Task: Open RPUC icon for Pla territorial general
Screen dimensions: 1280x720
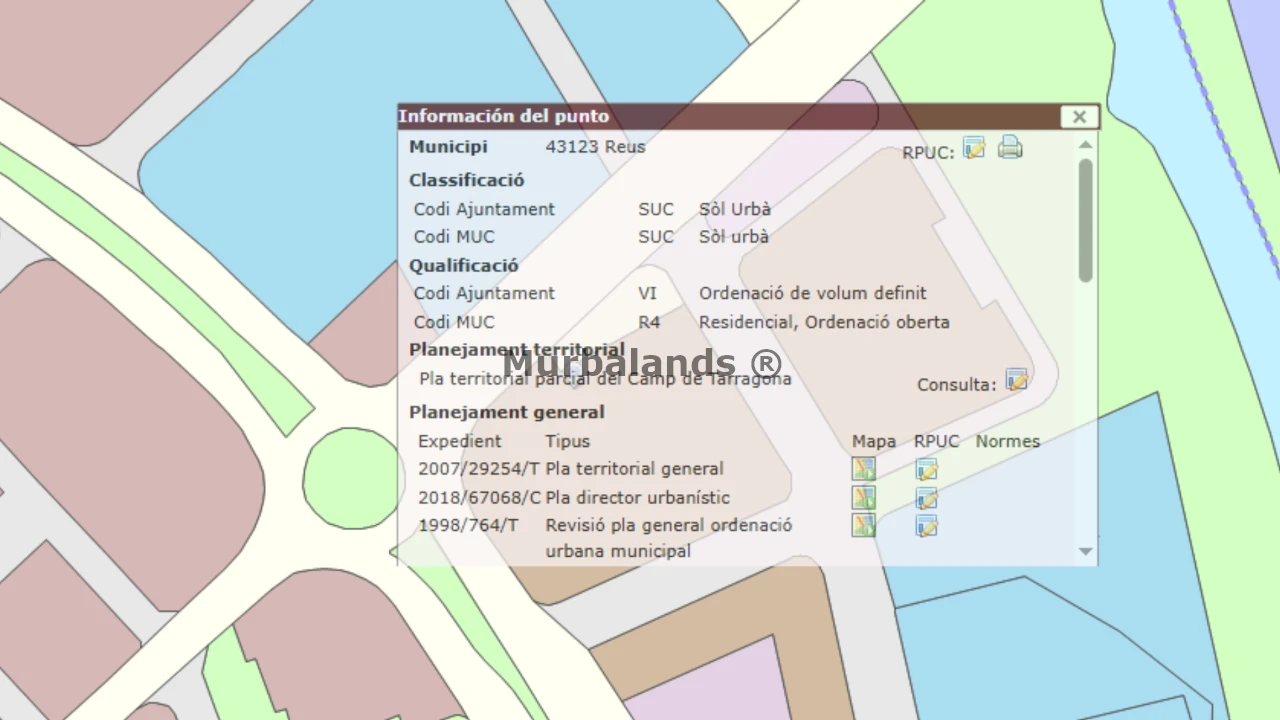Action: [x=926, y=469]
